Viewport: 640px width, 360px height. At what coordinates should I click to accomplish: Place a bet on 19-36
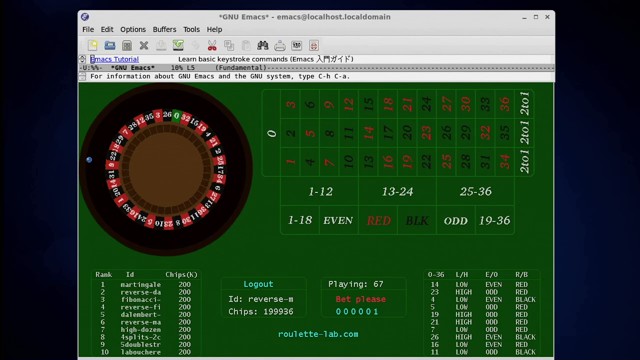pyautogui.click(x=495, y=220)
